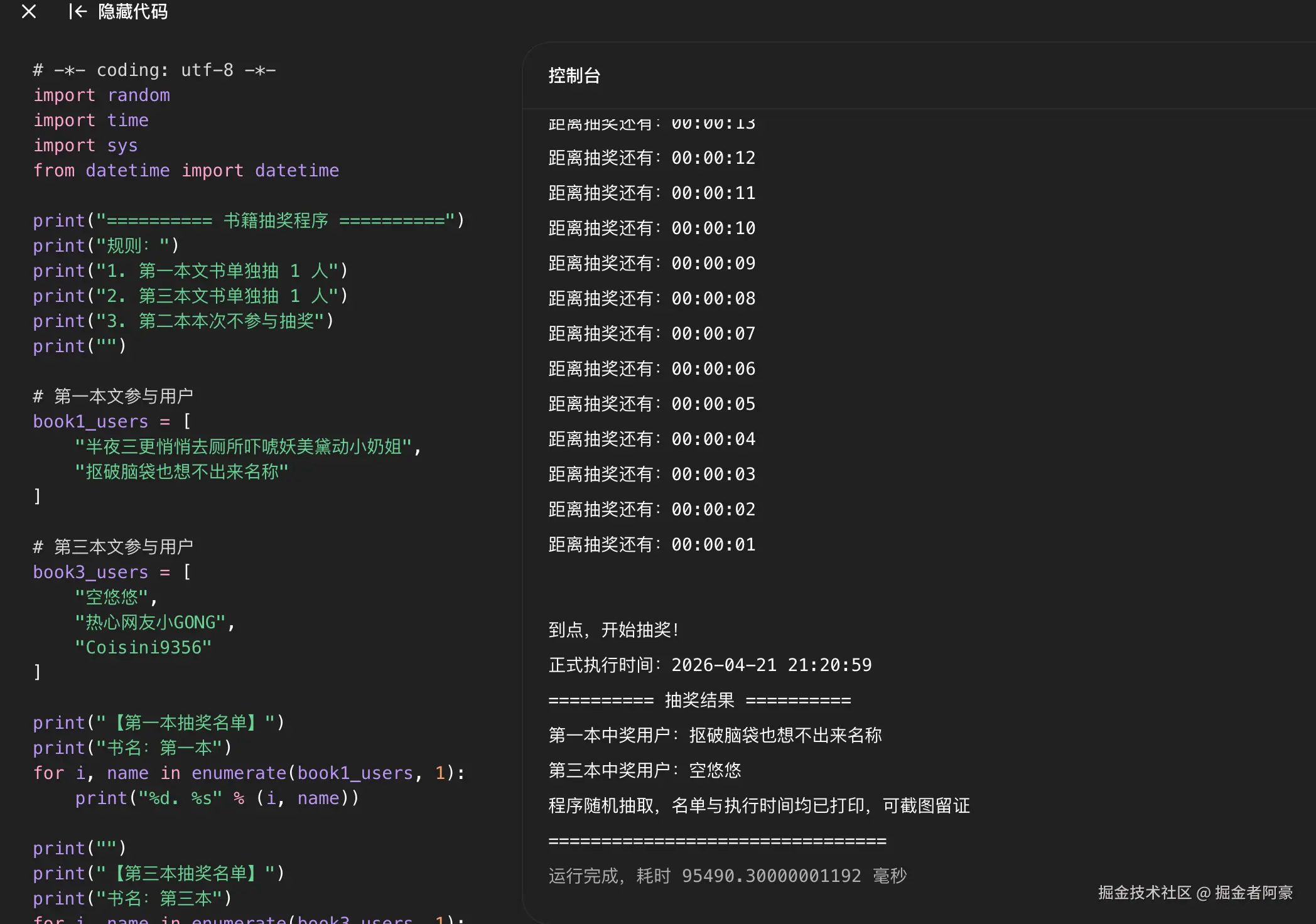This screenshot has height=924, width=1316.
Task: Click the print("书名：第三本") line
Action: [132, 899]
